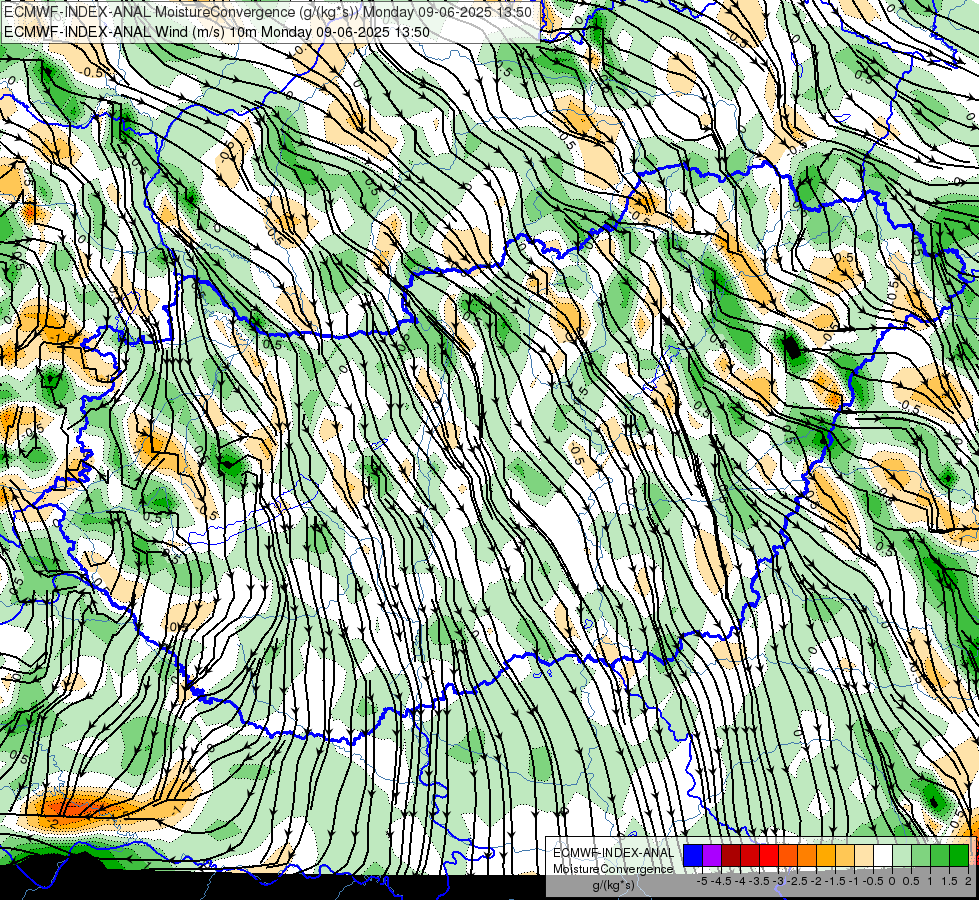
Task: Click the legend swatch between 1 and 1.5
Action: pos(940,856)
